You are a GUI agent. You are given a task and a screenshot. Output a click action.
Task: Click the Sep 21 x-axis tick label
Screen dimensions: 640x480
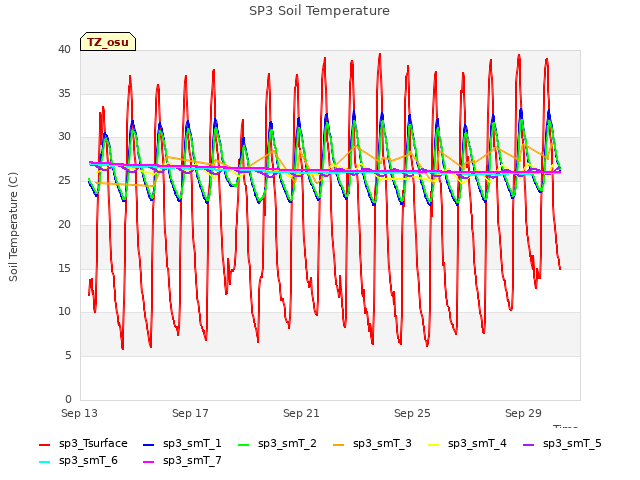(301, 413)
